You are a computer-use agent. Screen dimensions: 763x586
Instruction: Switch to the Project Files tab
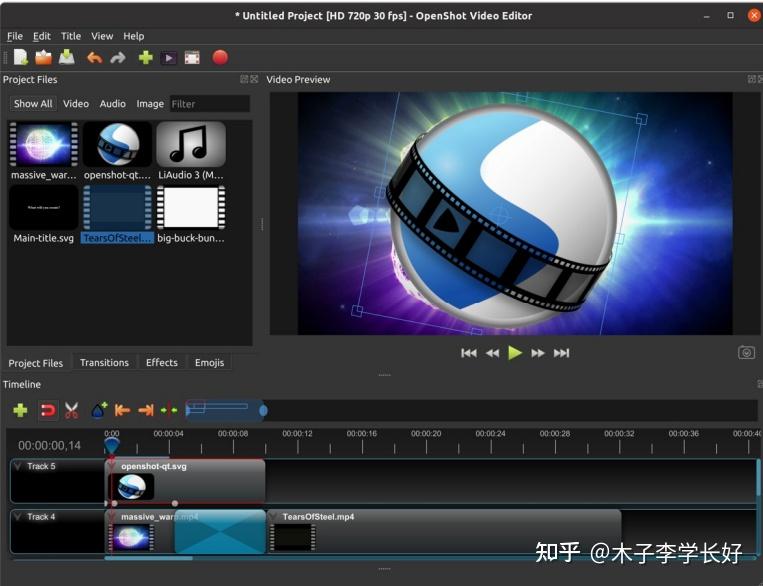click(x=36, y=363)
